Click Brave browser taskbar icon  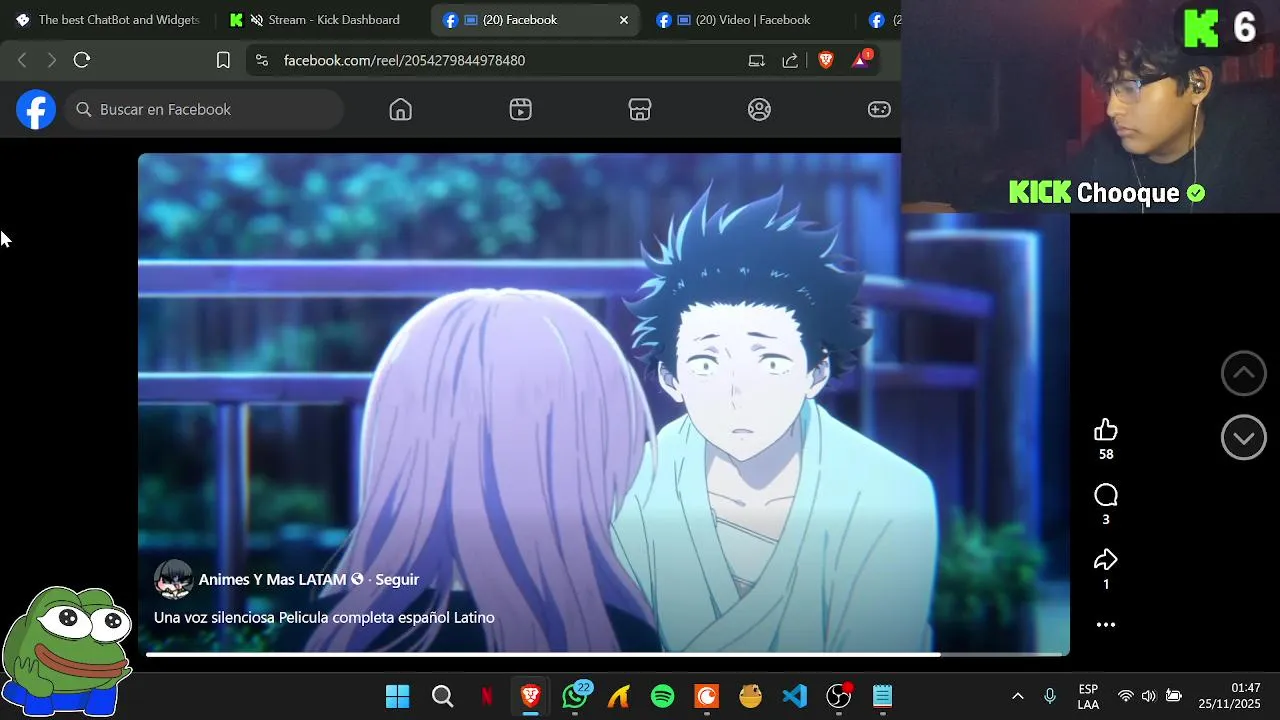click(531, 696)
